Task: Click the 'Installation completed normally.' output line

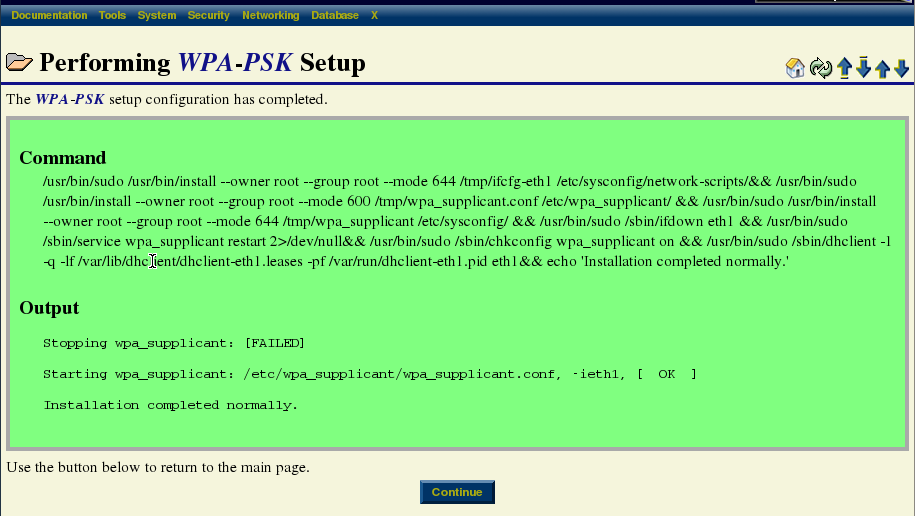Action: [x=171, y=405]
